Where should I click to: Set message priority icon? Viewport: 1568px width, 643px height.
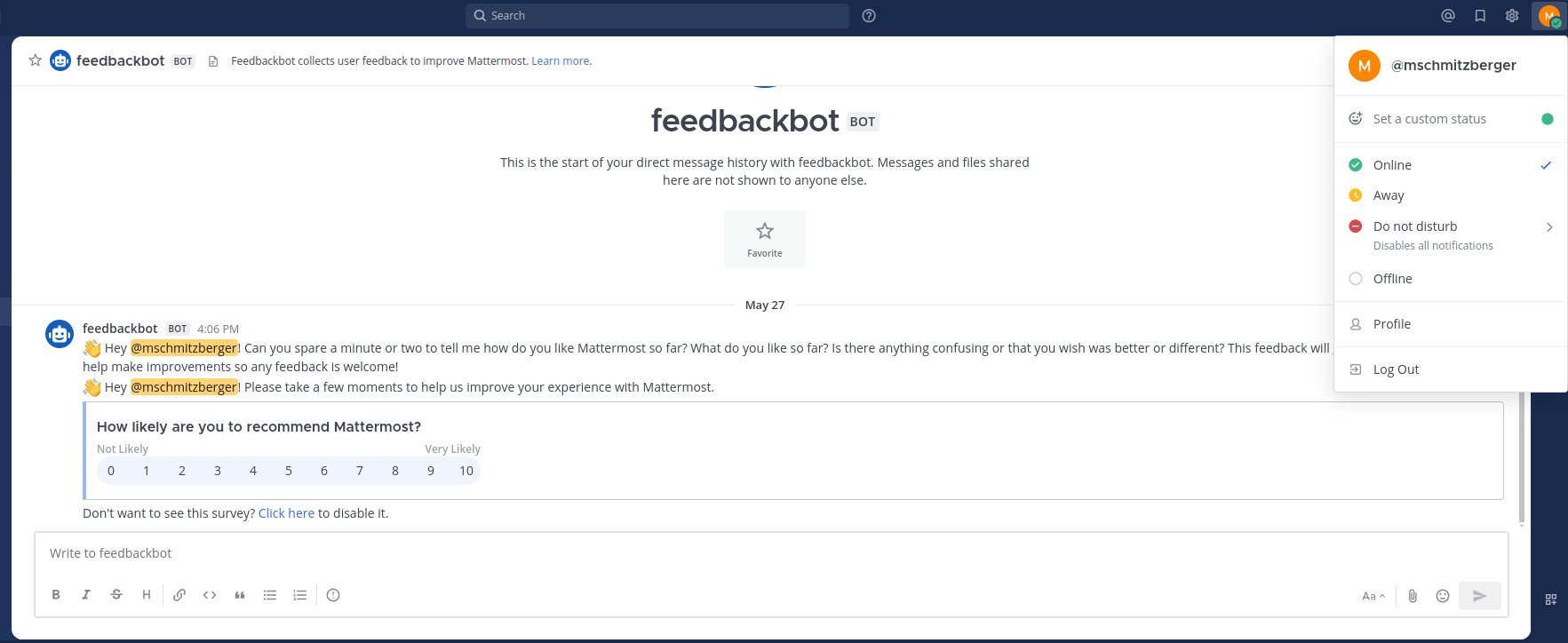(x=333, y=595)
